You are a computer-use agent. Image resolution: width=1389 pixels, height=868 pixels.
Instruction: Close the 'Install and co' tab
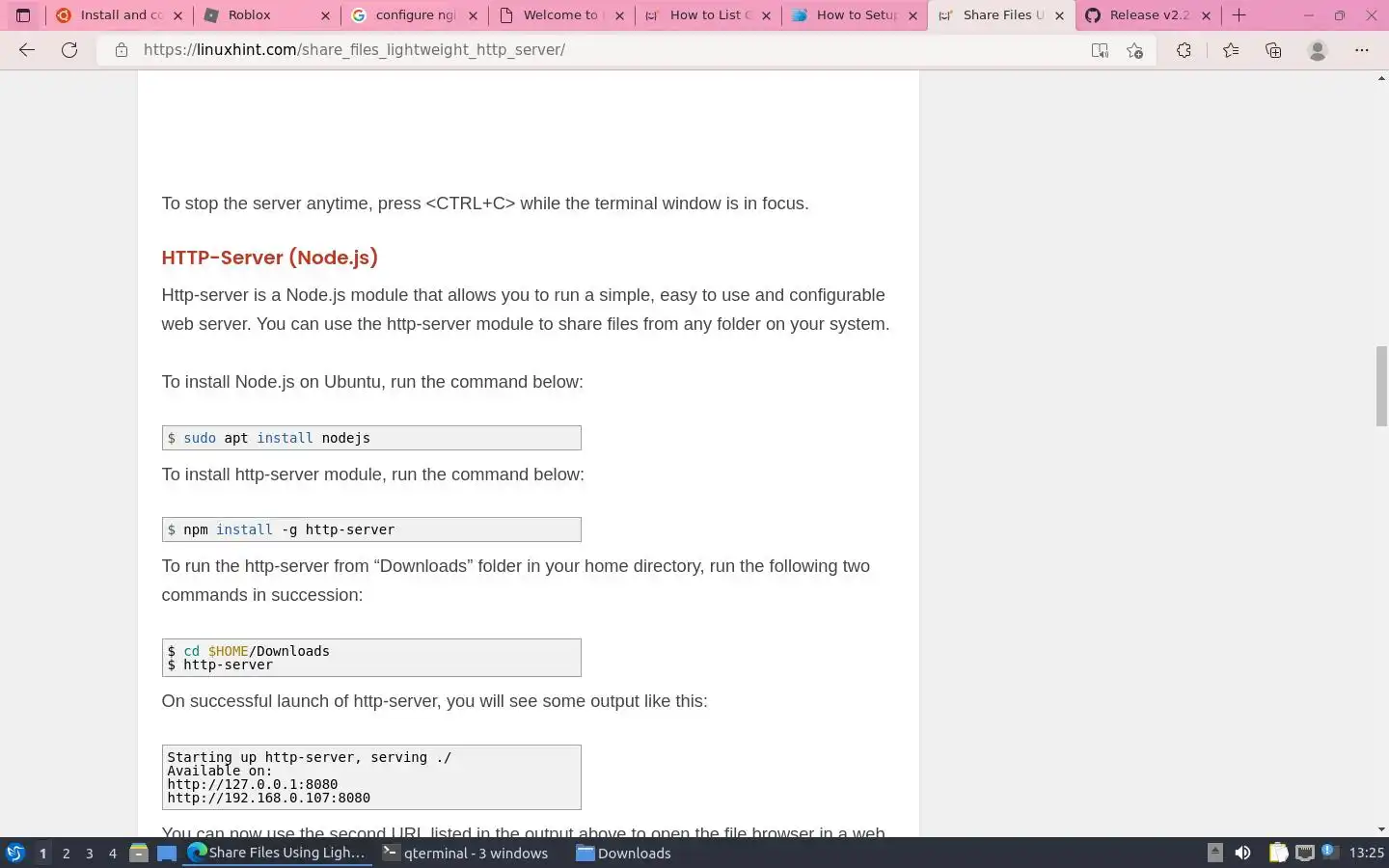(x=177, y=15)
